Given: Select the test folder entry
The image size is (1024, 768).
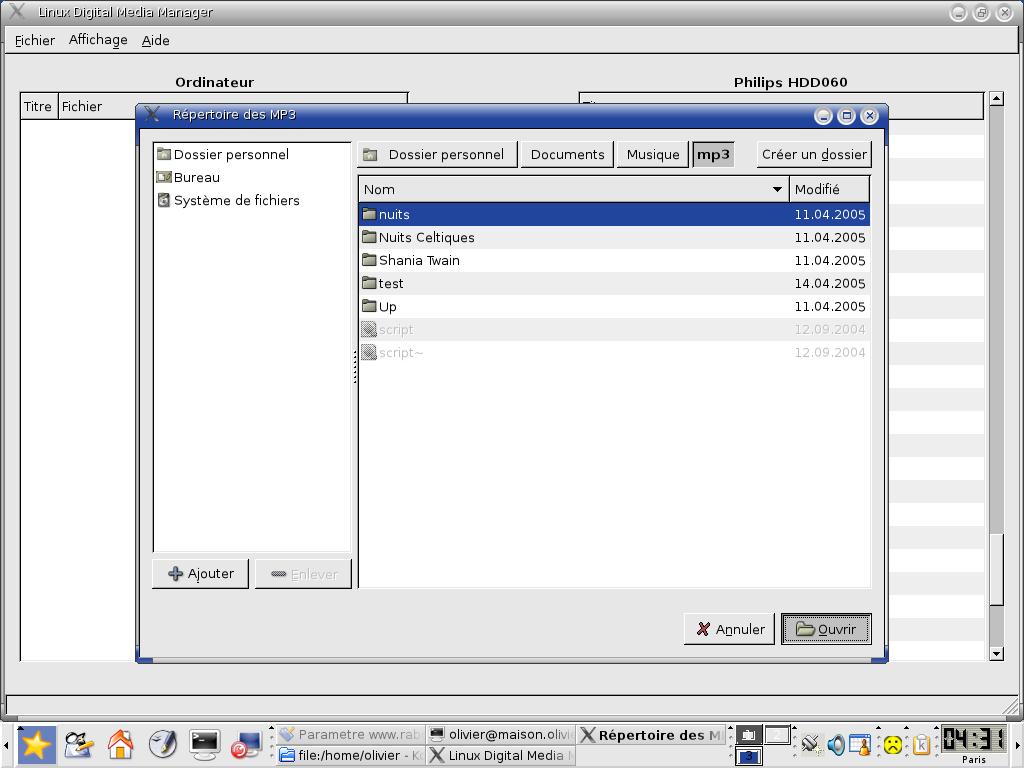Looking at the screenshot, I should point(391,283).
